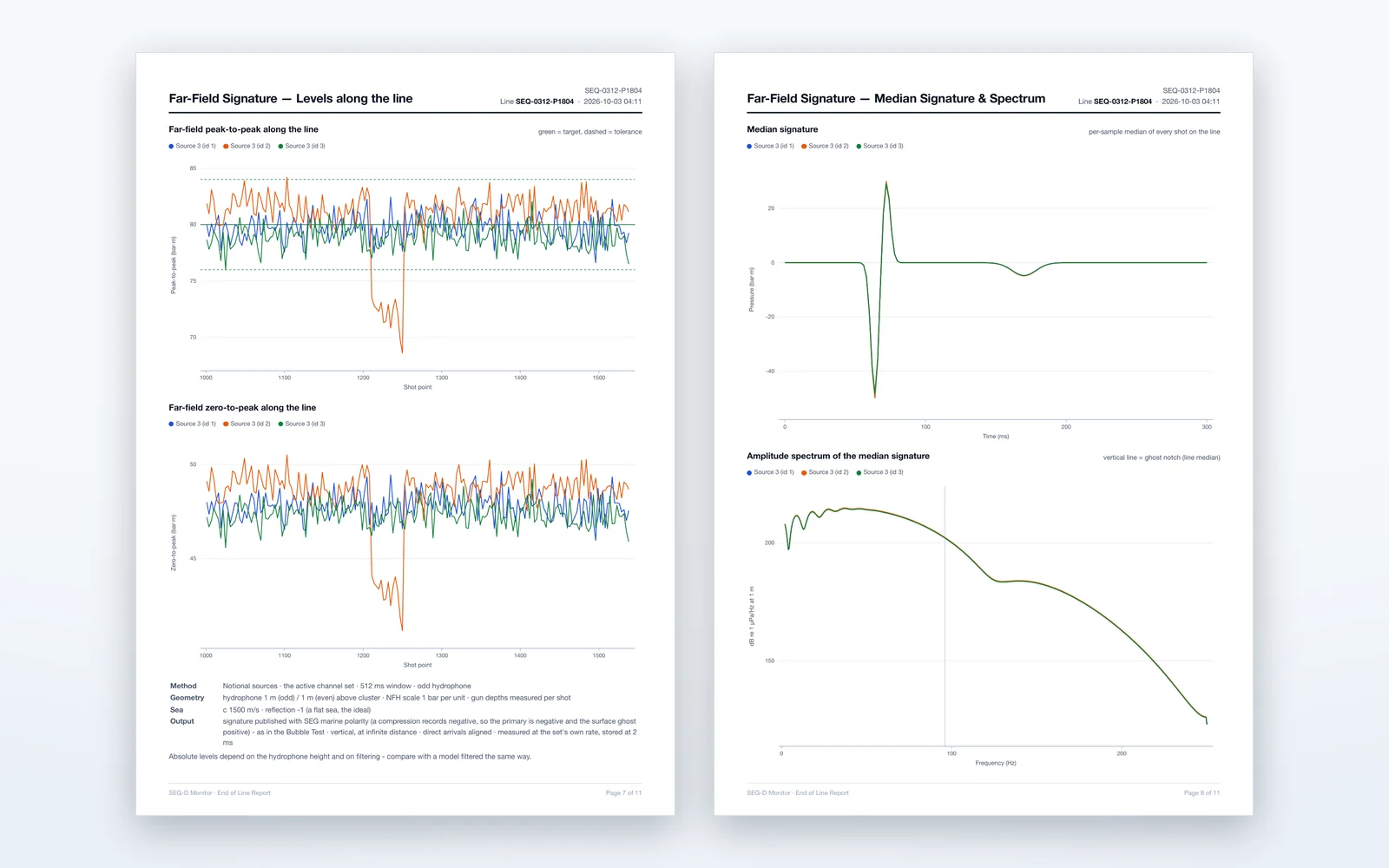Click the 'Notional sources · the active channel set' text
Screen dimensions: 1389x868
coord(289,686)
